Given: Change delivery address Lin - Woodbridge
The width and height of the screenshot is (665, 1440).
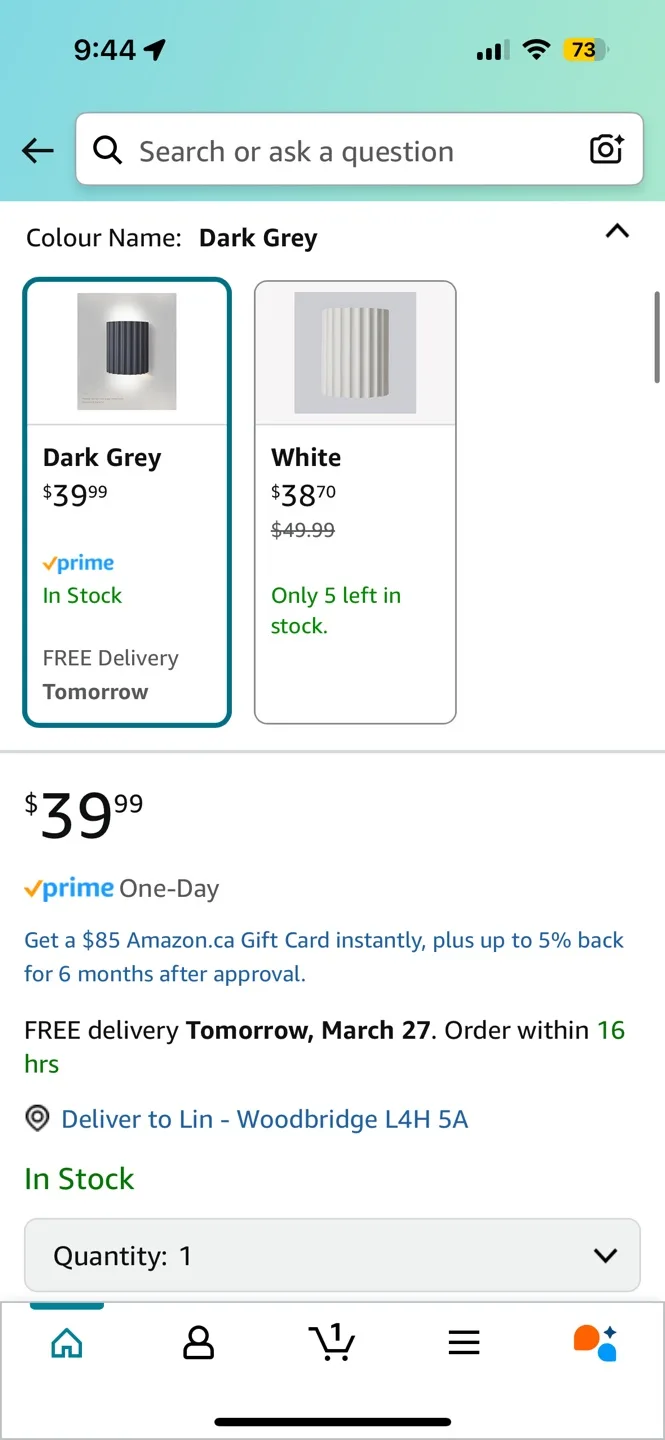Looking at the screenshot, I should 264,1119.
